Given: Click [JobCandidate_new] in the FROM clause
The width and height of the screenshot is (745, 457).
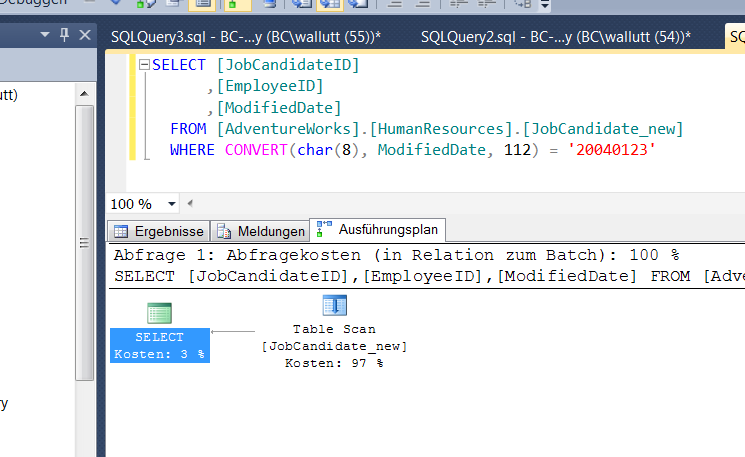Looking at the screenshot, I should click(603, 129).
